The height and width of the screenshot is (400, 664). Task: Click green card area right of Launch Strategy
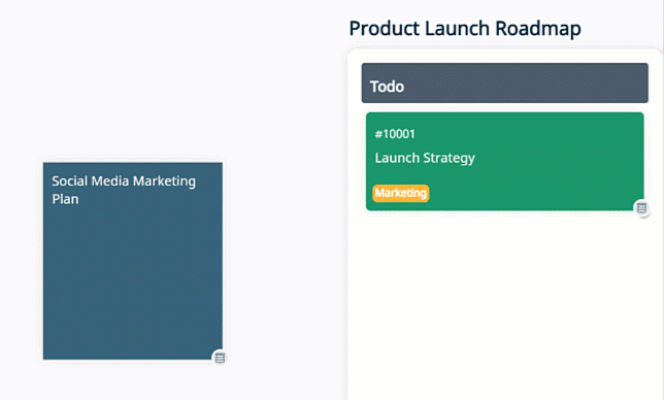(560, 158)
